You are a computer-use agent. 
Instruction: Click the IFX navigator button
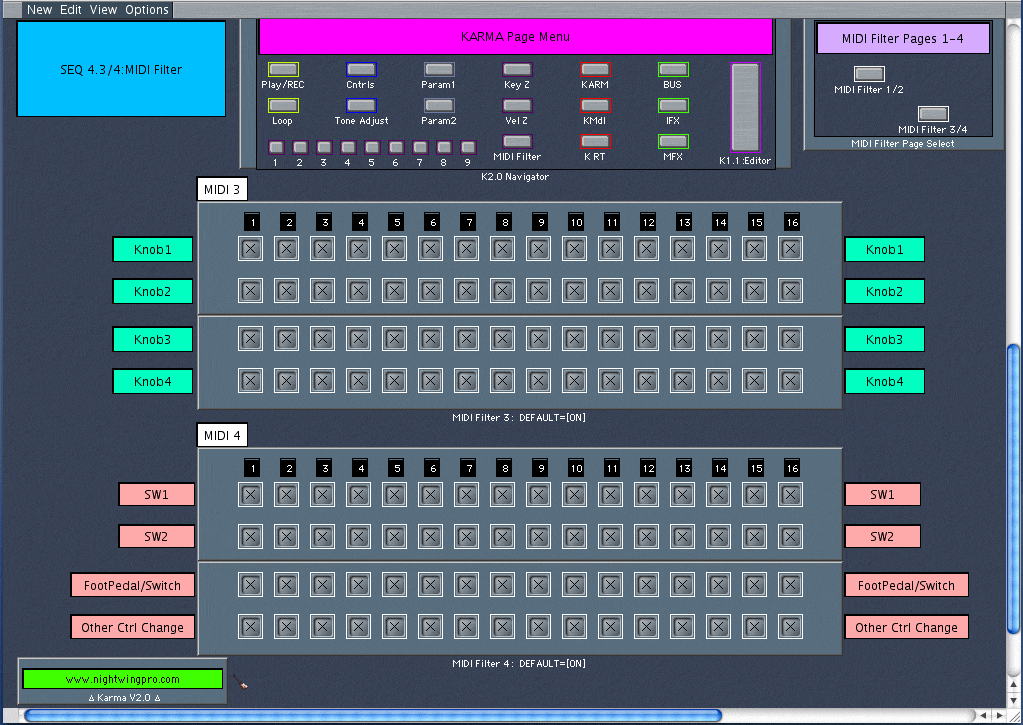click(x=673, y=106)
